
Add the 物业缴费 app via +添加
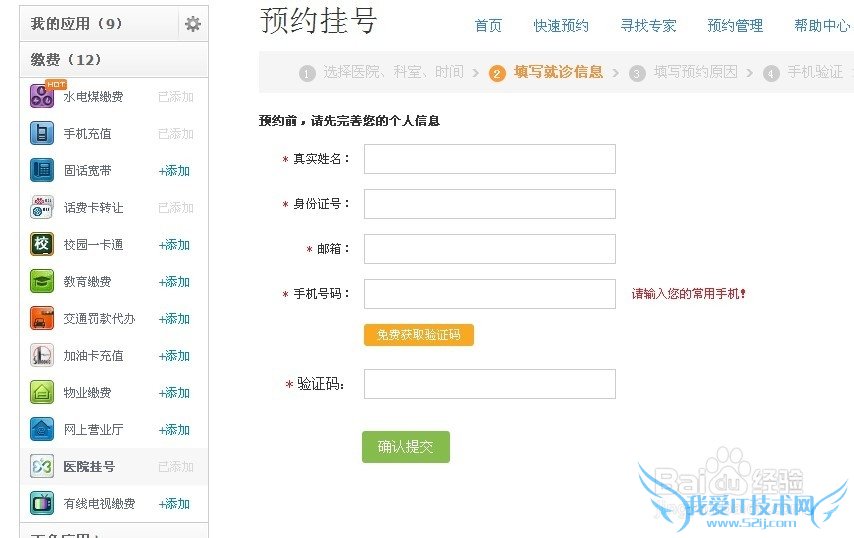pos(174,393)
